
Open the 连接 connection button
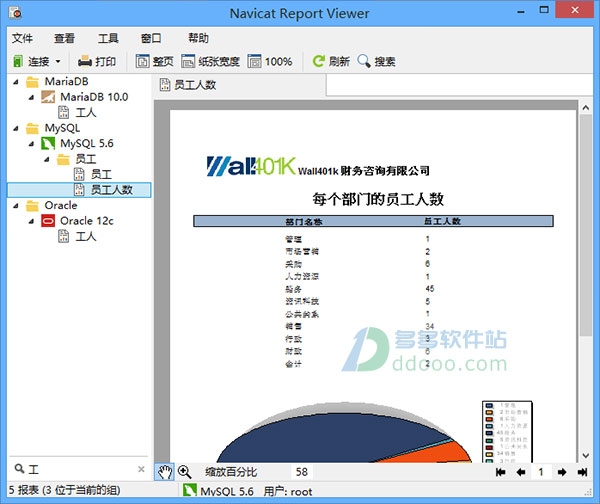[31, 61]
